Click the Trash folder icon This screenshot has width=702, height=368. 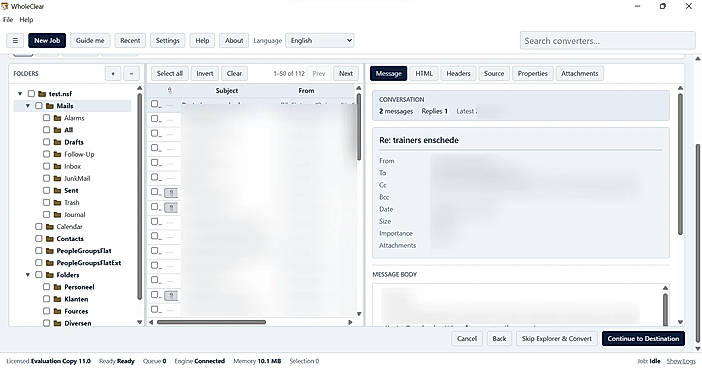[57, 202]
